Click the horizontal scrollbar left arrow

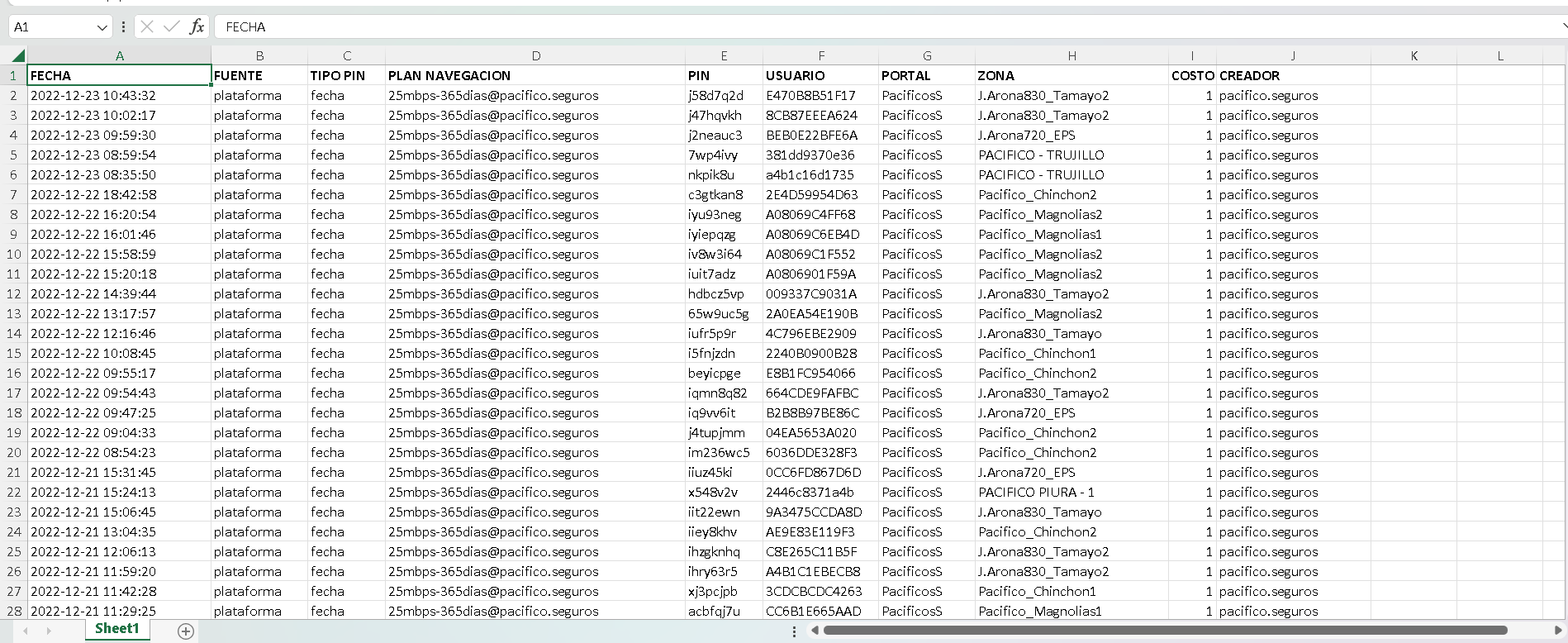pos(815,631)
